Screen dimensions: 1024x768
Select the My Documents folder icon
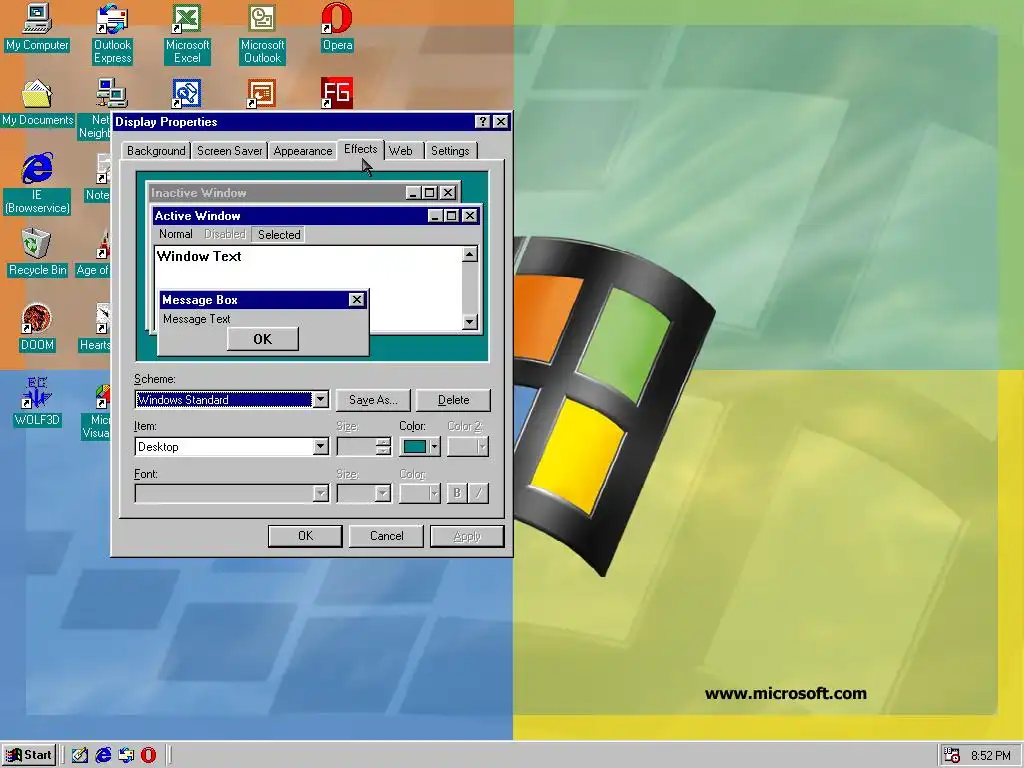(x=37, y=103)
